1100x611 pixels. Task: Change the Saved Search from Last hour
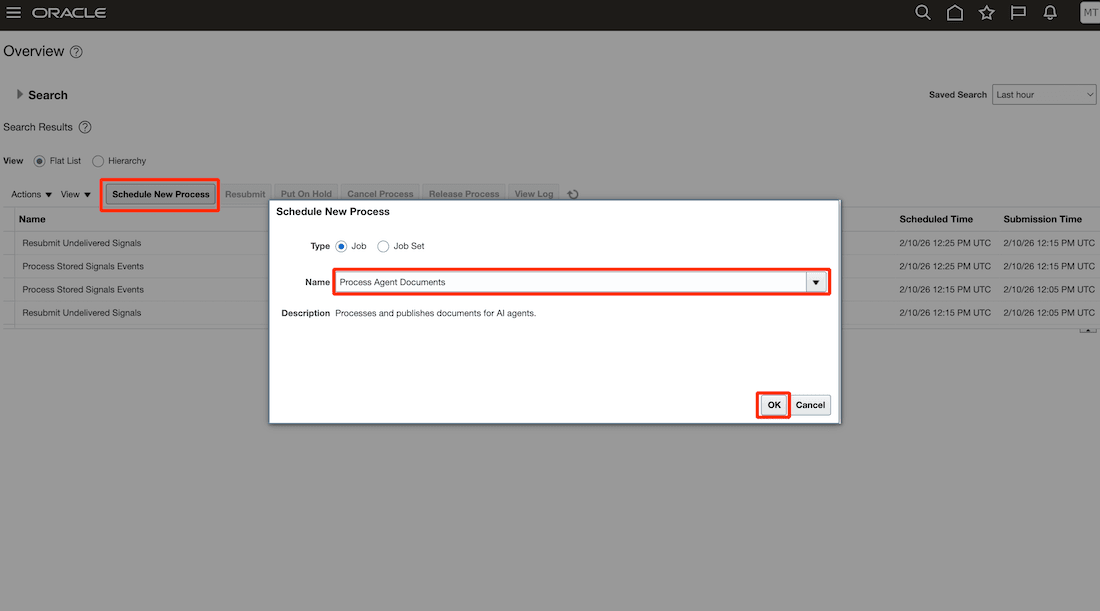pyautogui.click(x=1044, y=94)
